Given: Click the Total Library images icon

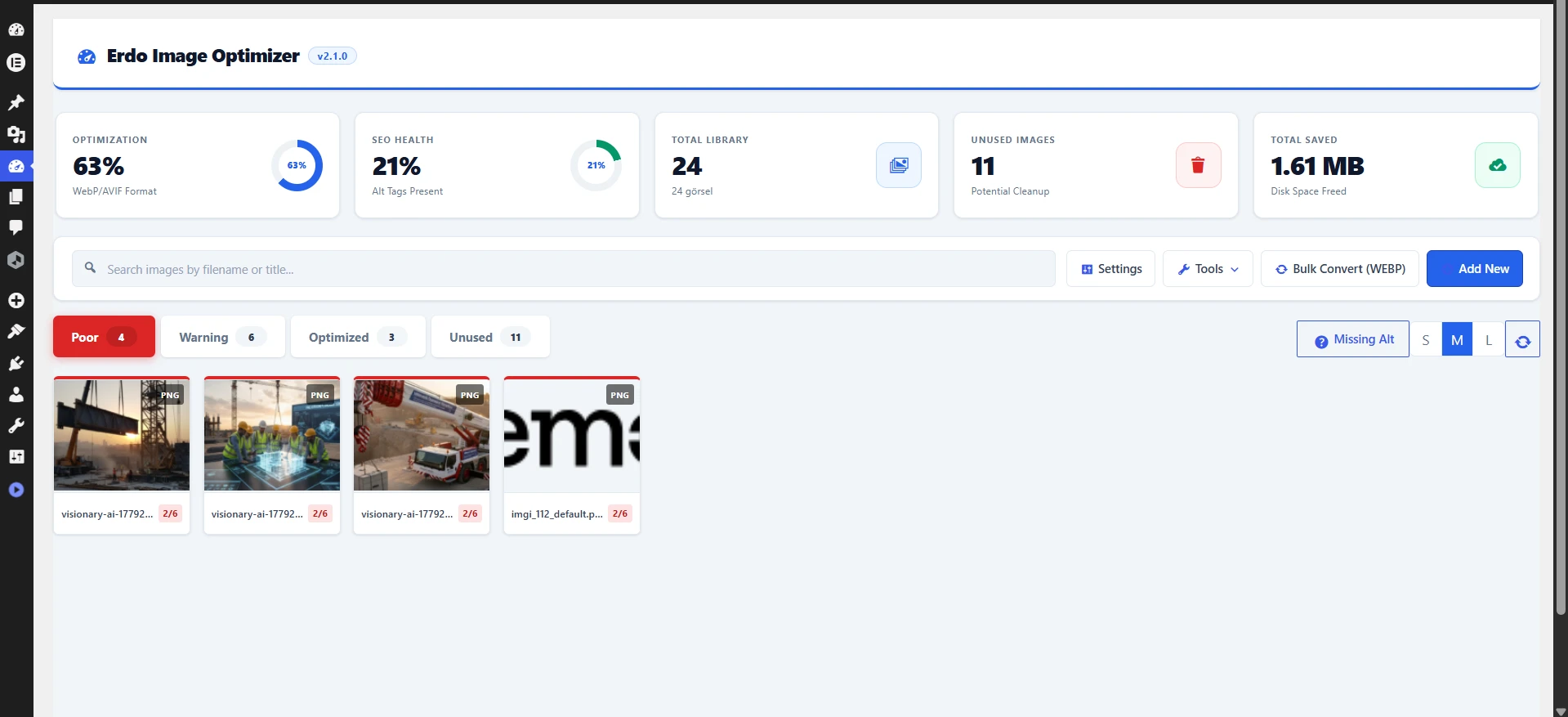Looking at the screenshot, I should point(899,165).
